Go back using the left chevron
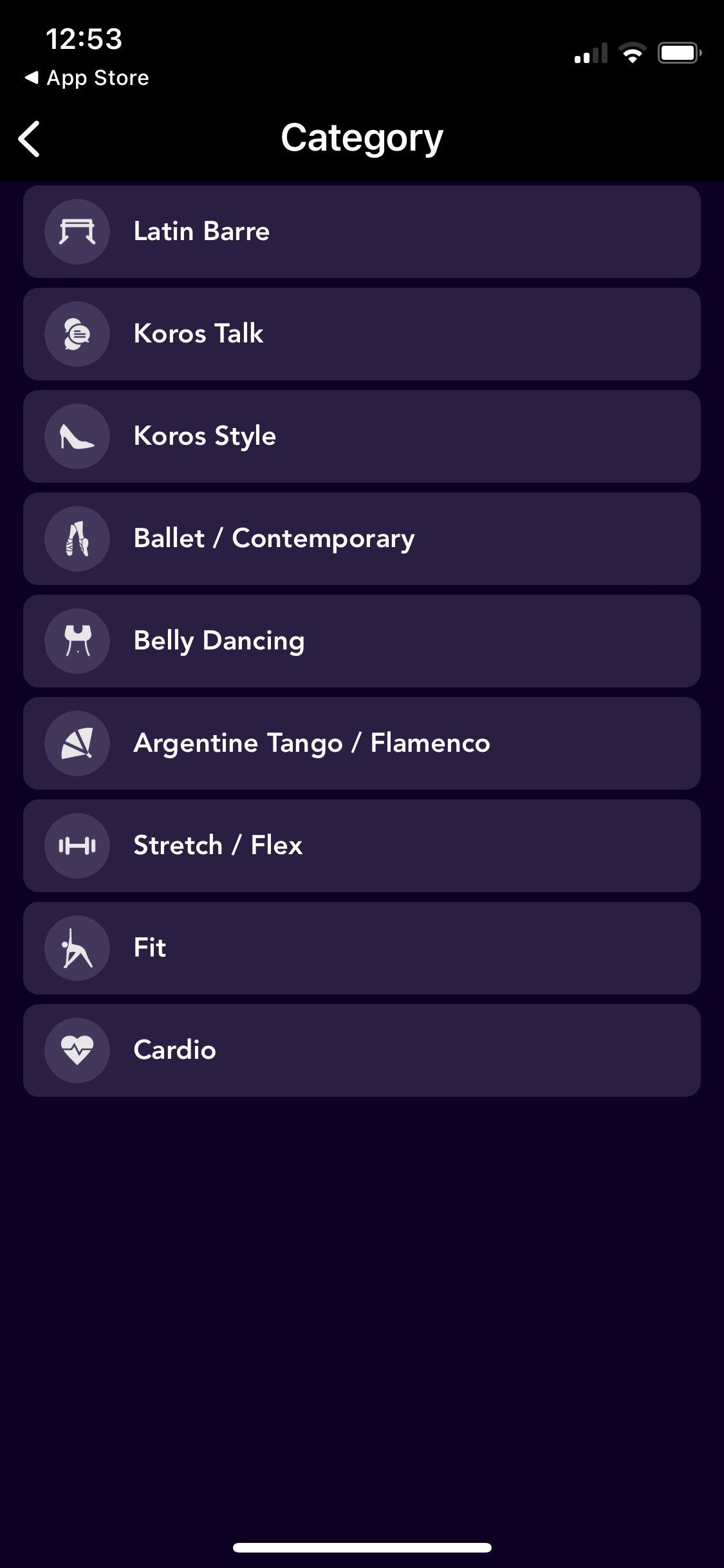Image resolution: width=724 pixels, height=1568 pixels. 30,138
